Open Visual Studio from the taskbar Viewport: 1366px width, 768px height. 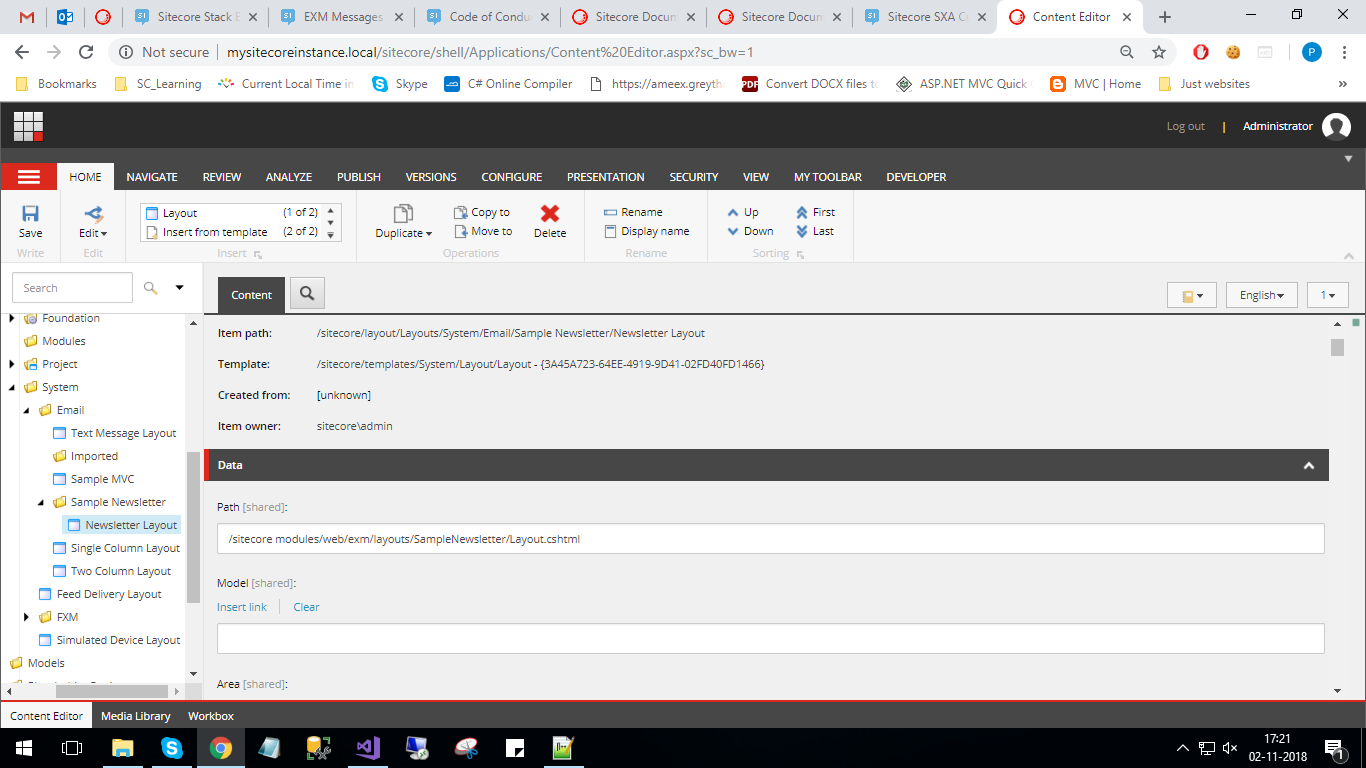[368, 747]
